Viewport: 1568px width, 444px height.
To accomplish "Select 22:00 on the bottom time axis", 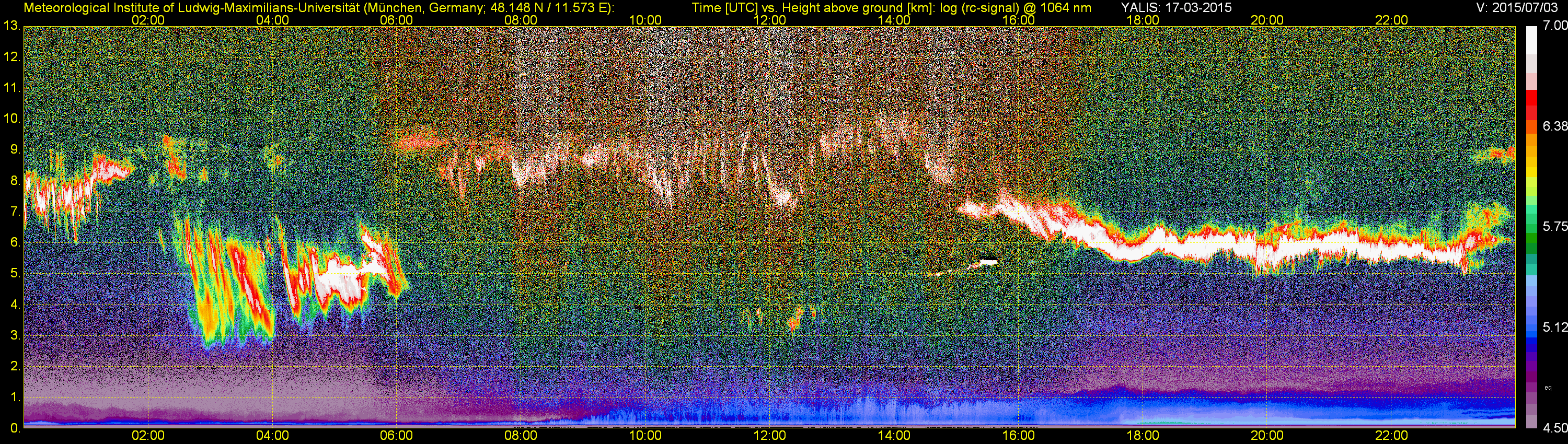I will coord(1391,436).
